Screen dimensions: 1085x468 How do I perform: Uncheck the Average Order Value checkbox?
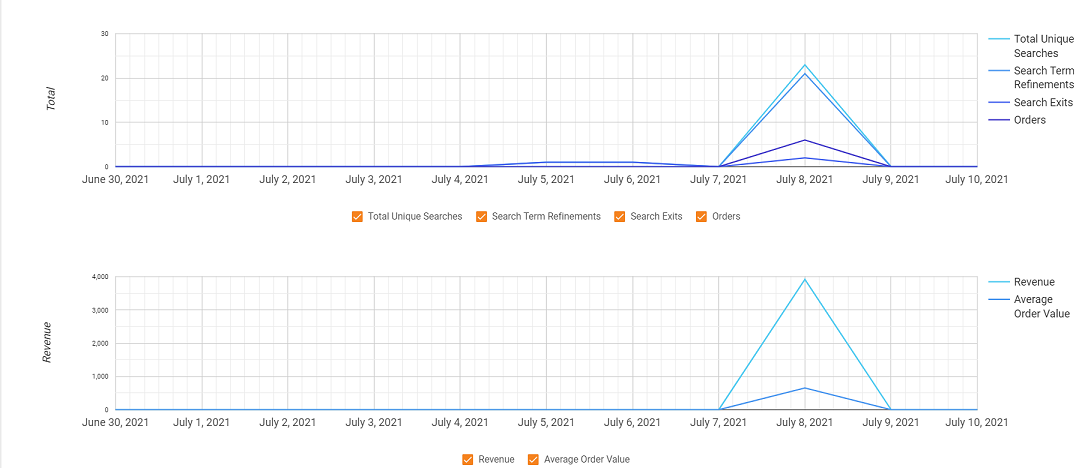pyautogui.click(x=533, y=460)
